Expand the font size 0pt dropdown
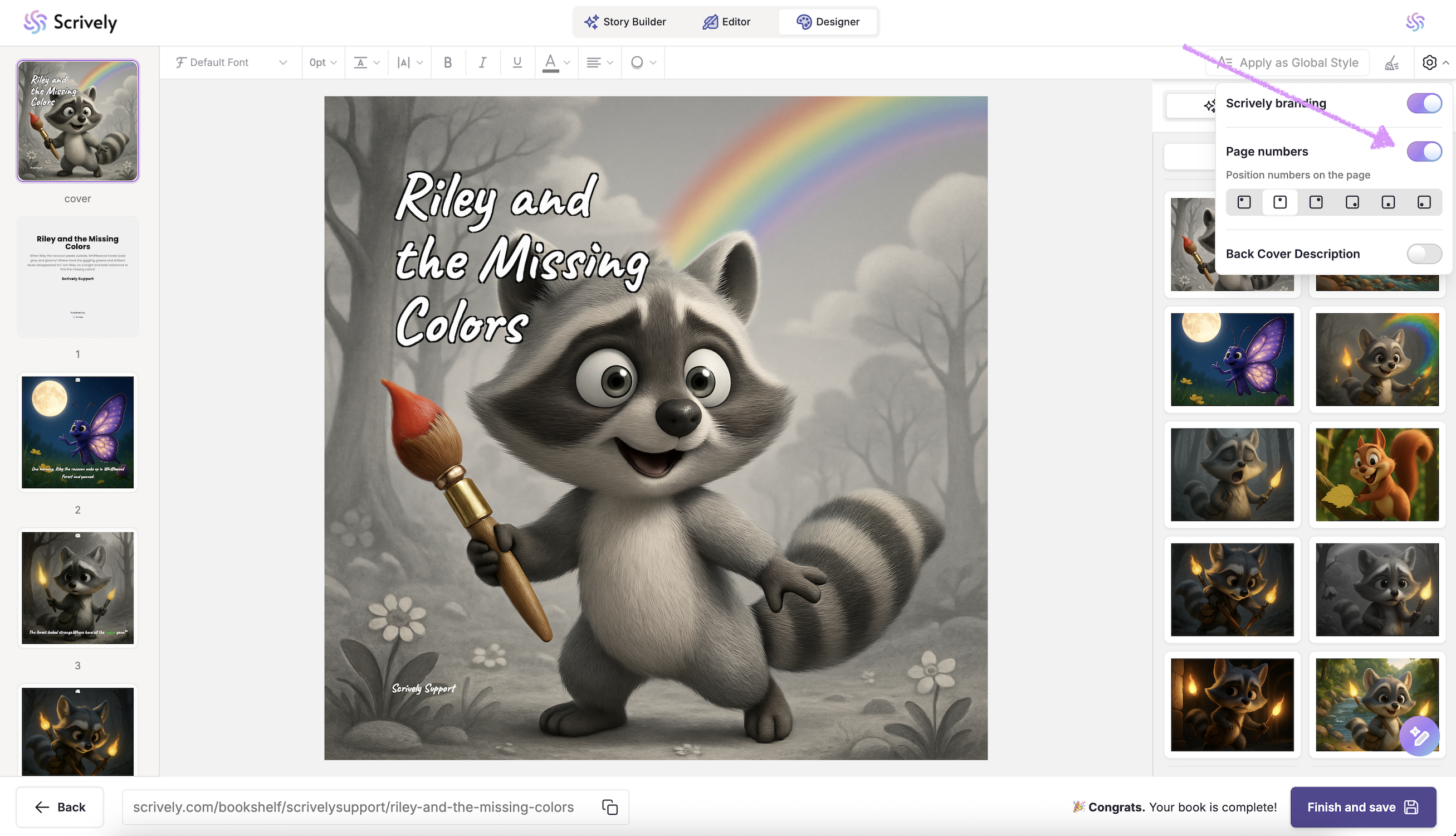The height and width of the screenshot is (836, 1456). click(x=323, y=62)
